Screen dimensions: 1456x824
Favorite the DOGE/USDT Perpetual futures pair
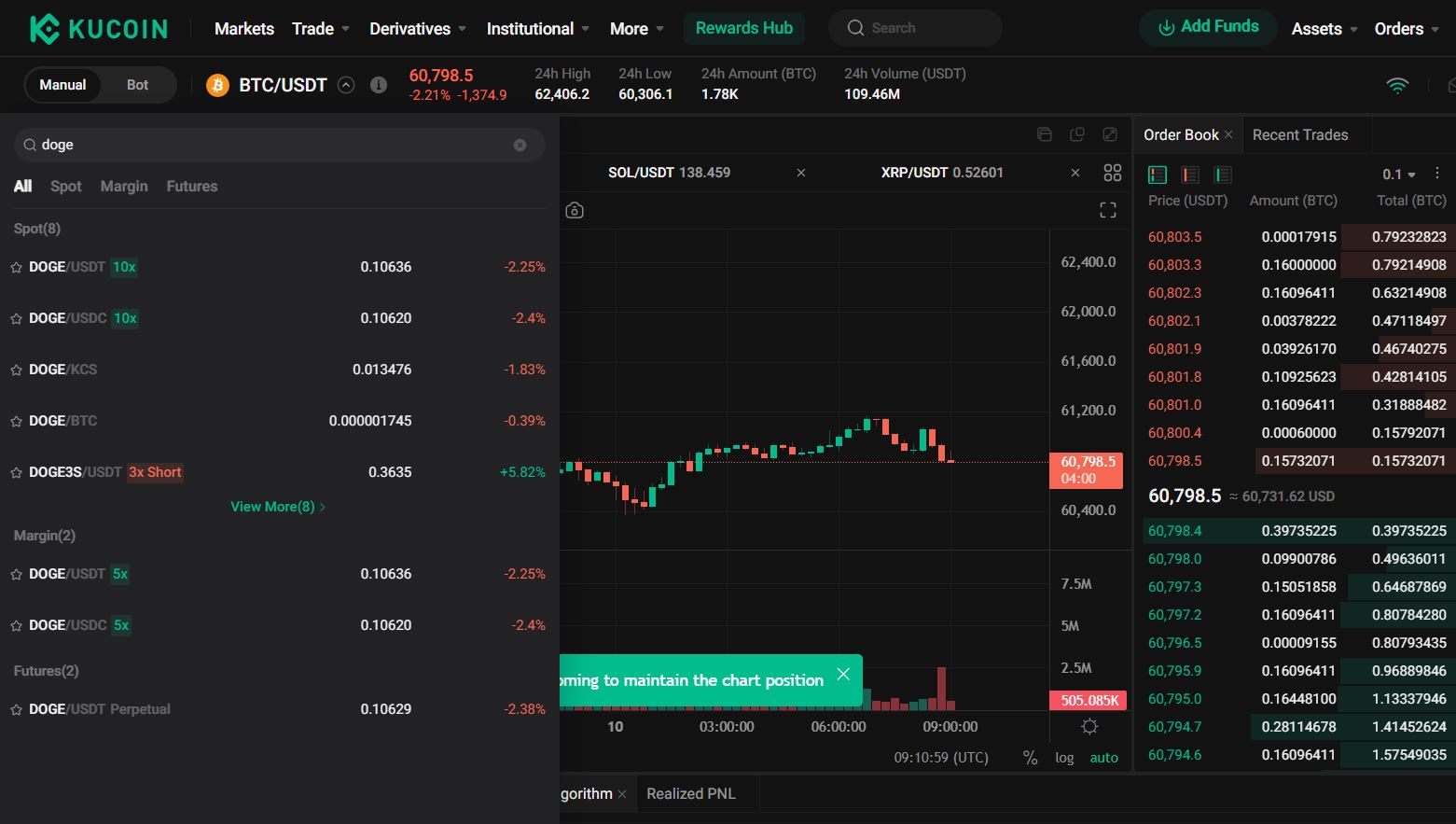click(17, 710)
